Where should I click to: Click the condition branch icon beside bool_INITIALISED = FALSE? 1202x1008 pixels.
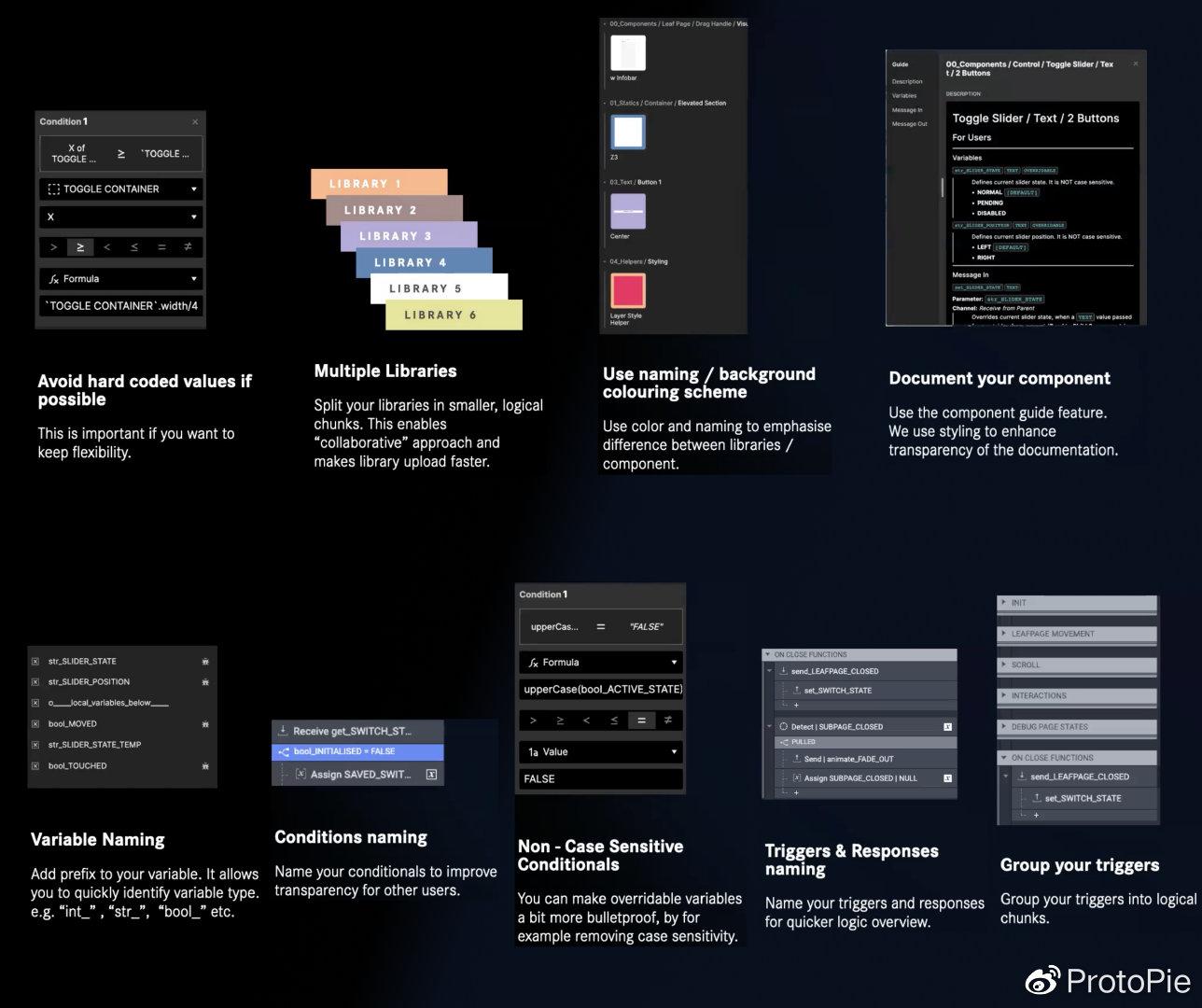coord(284,751)
